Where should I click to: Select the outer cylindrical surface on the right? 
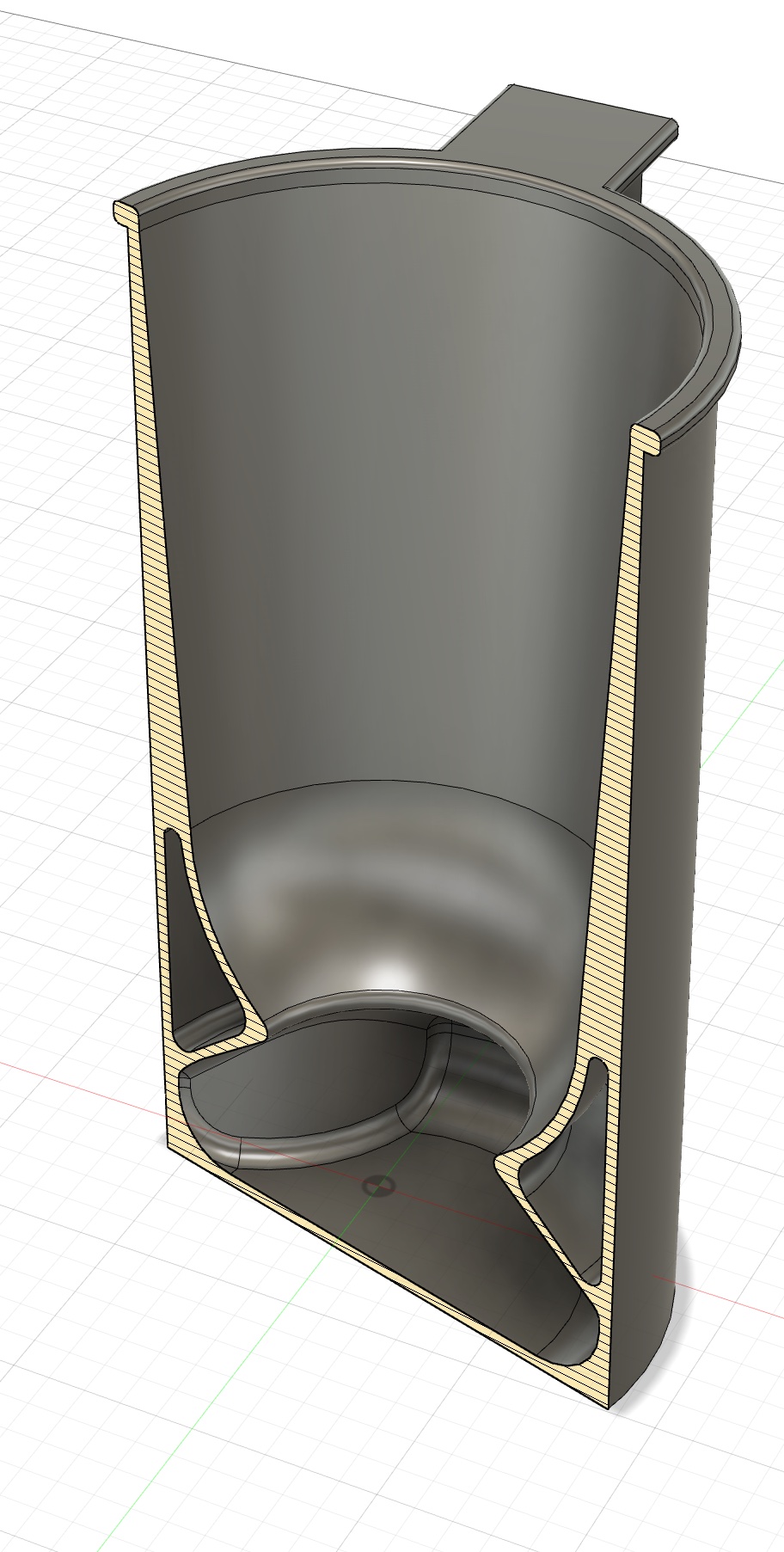[679, 860]
